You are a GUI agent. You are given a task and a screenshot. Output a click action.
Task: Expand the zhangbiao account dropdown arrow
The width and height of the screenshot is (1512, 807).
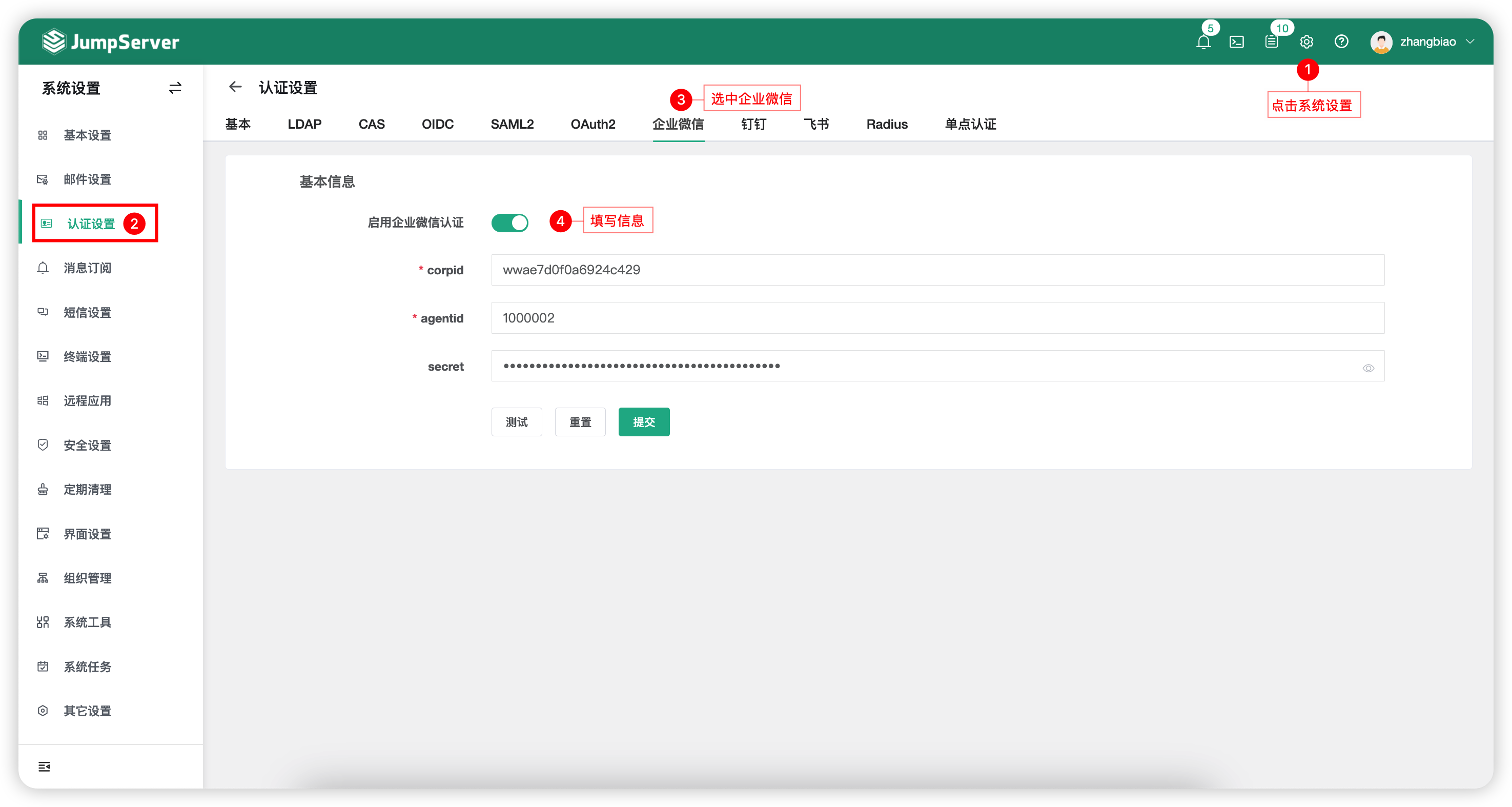1470,42
